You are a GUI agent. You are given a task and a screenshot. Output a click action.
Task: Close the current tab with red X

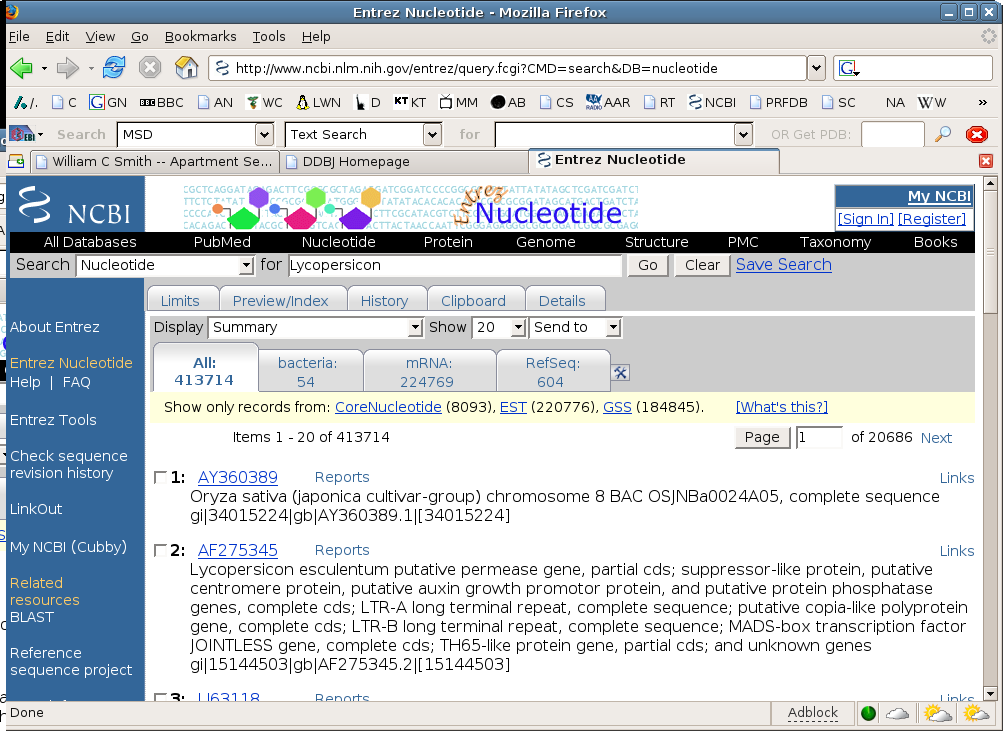click(986, 161)
